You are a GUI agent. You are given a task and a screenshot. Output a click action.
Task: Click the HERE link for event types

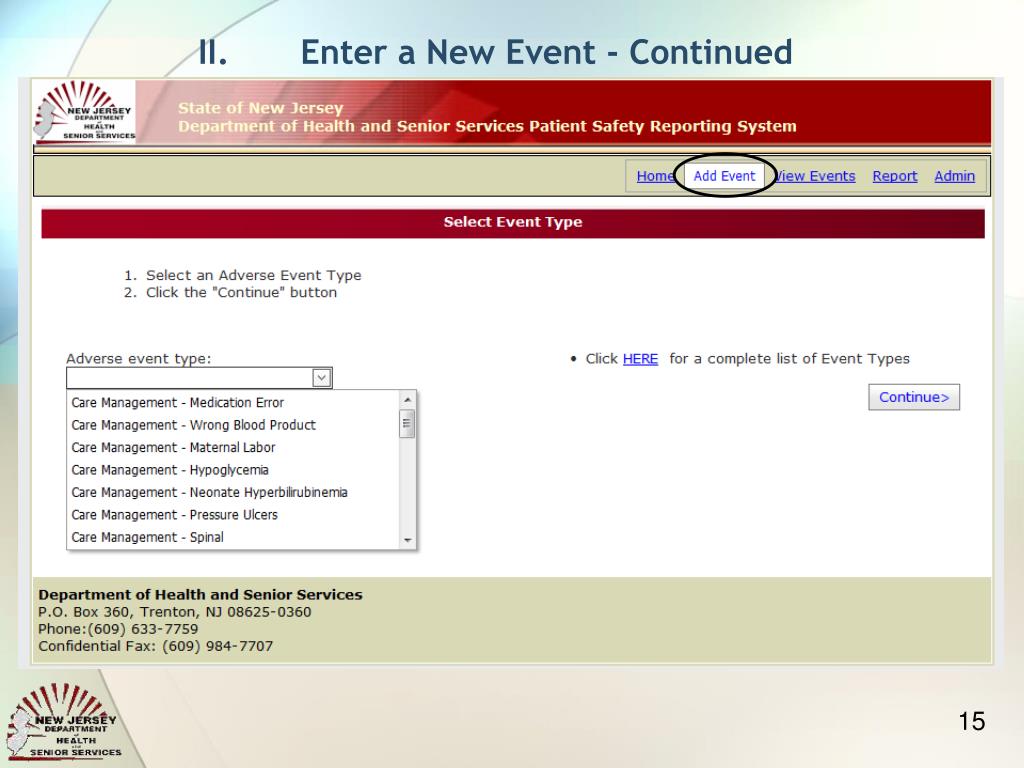[x=640, y=359]
